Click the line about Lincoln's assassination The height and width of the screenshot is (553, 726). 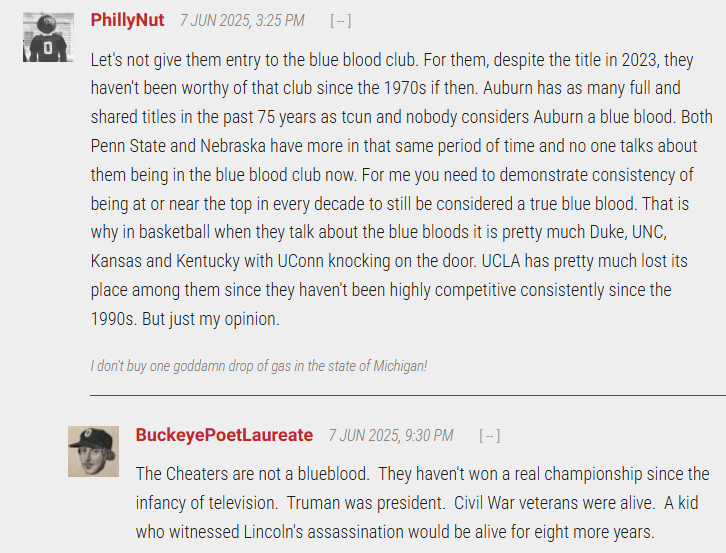point(395,532)
